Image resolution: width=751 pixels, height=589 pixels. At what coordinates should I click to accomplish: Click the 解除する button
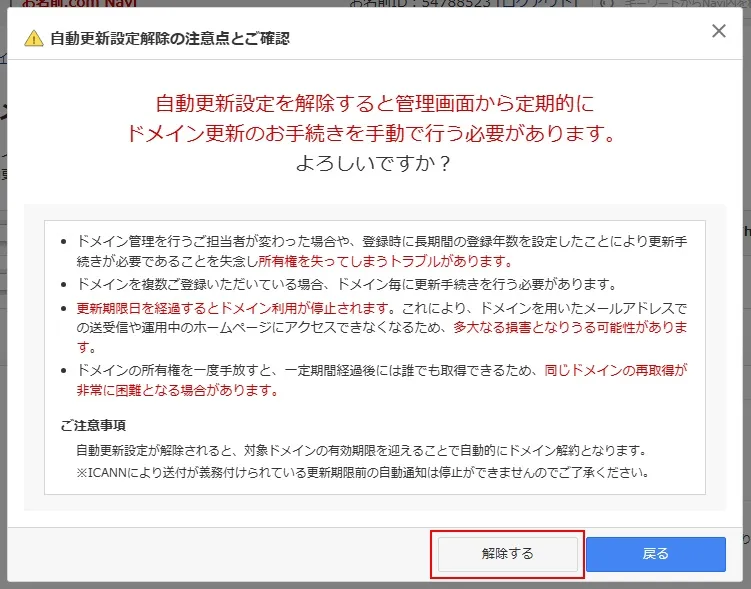point(508,554)
